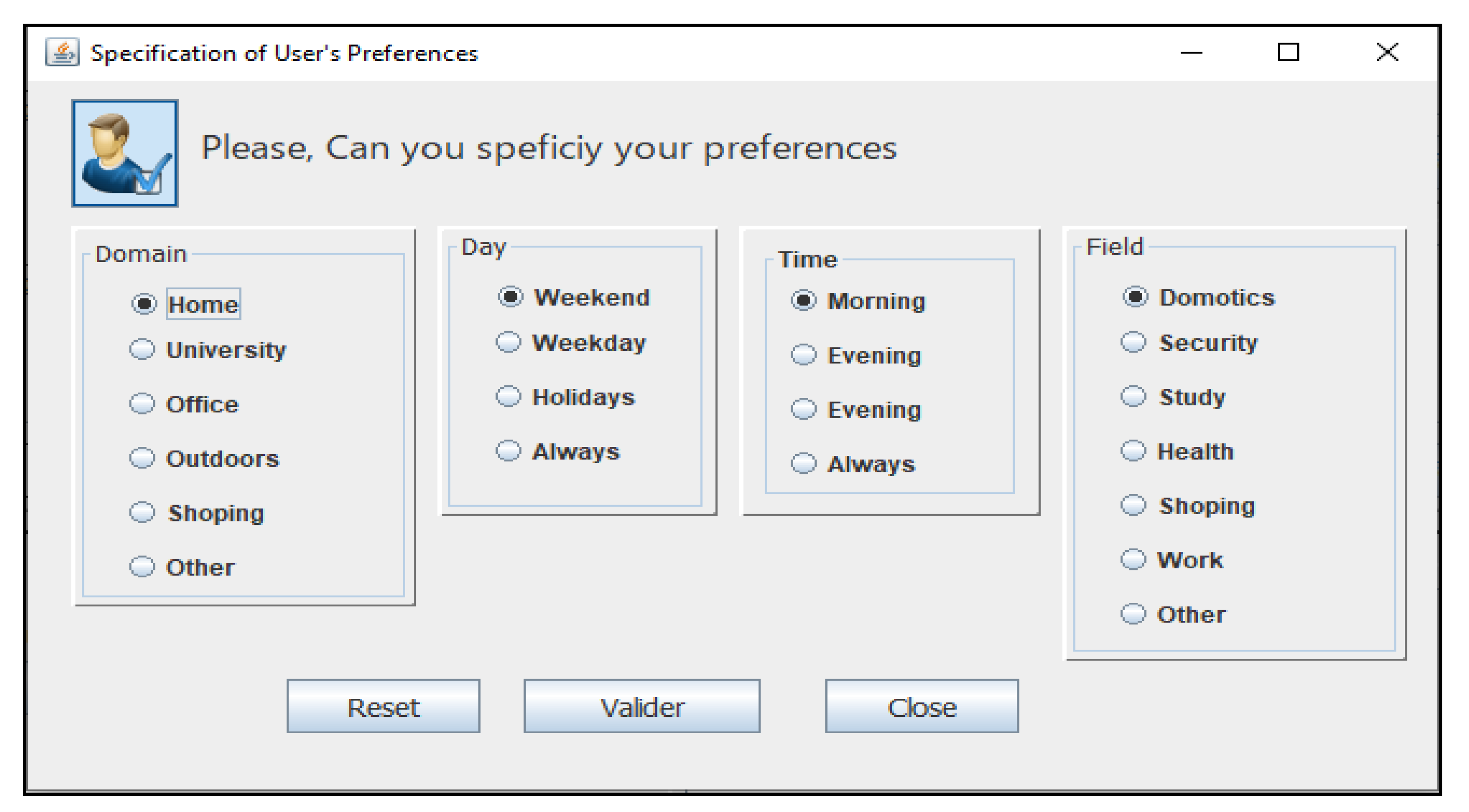Image resolution: width=1469 pixels, height=812 pixels.
Task: Select Always in the Time group
Action: tap(803, 463)
